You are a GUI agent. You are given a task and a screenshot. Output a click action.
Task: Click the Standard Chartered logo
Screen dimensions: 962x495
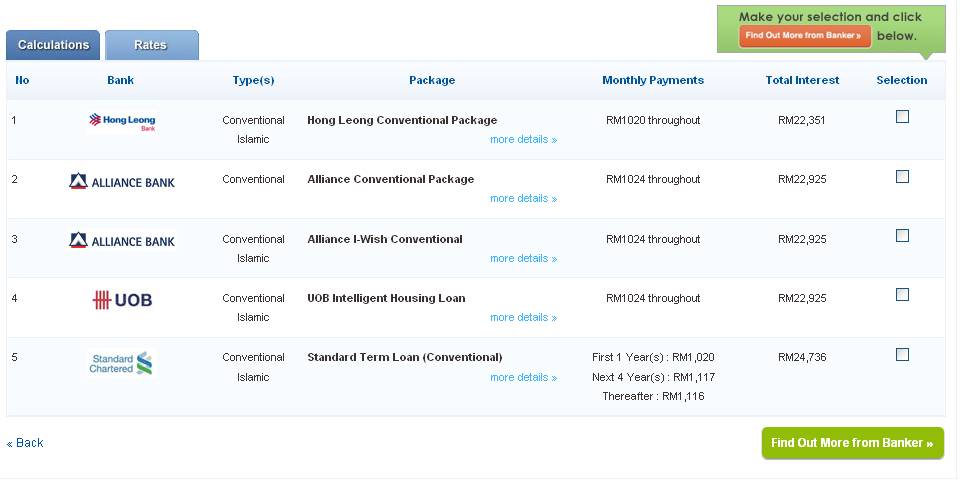click(121, 363)
